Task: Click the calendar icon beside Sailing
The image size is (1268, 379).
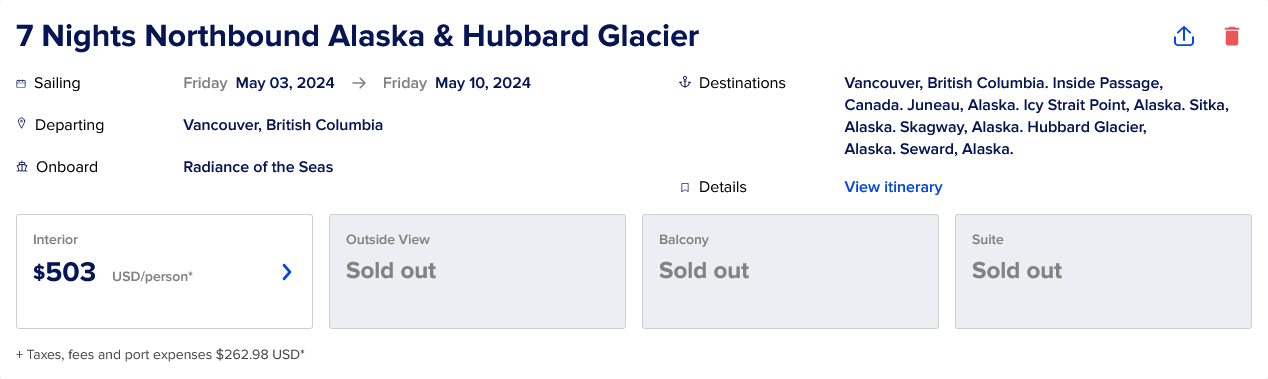Action: coord(21,84)
